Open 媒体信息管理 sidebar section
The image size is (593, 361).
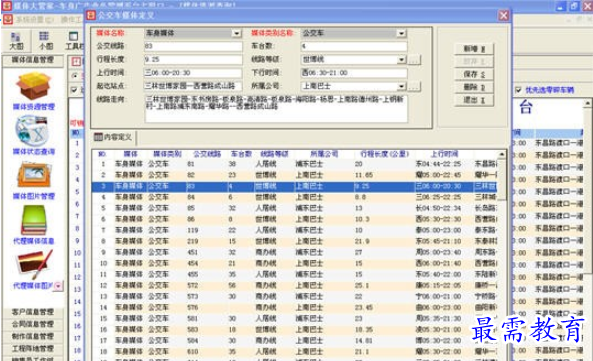(33, 60)
